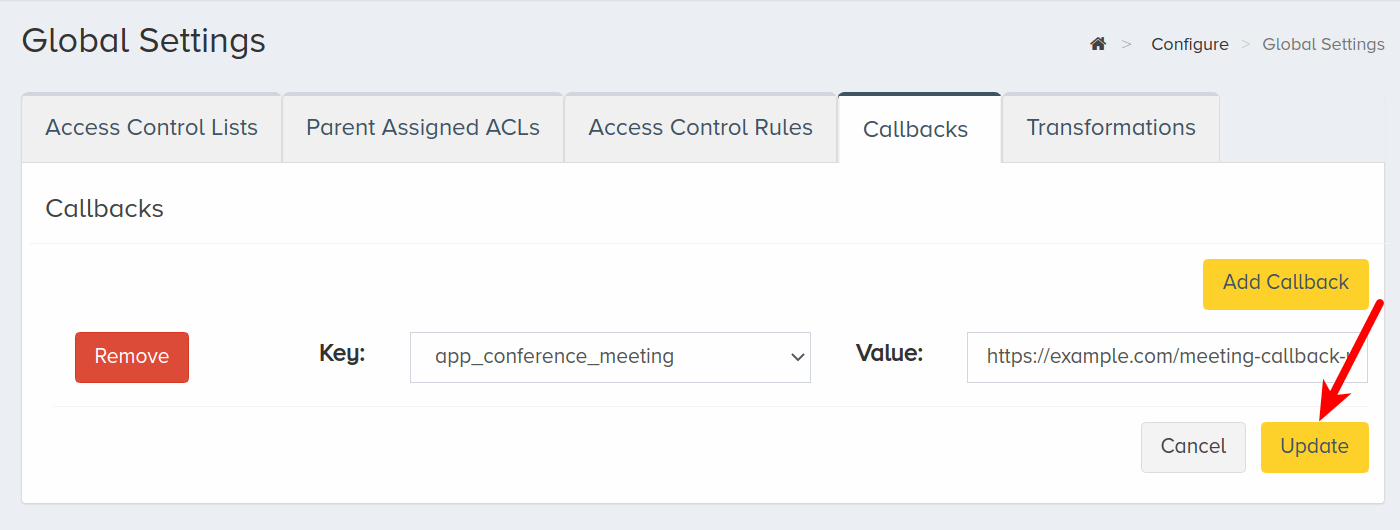The image size is (1400, 530).
Task: Remove the app_conference_meeting callback
Action: coord(132,357)
